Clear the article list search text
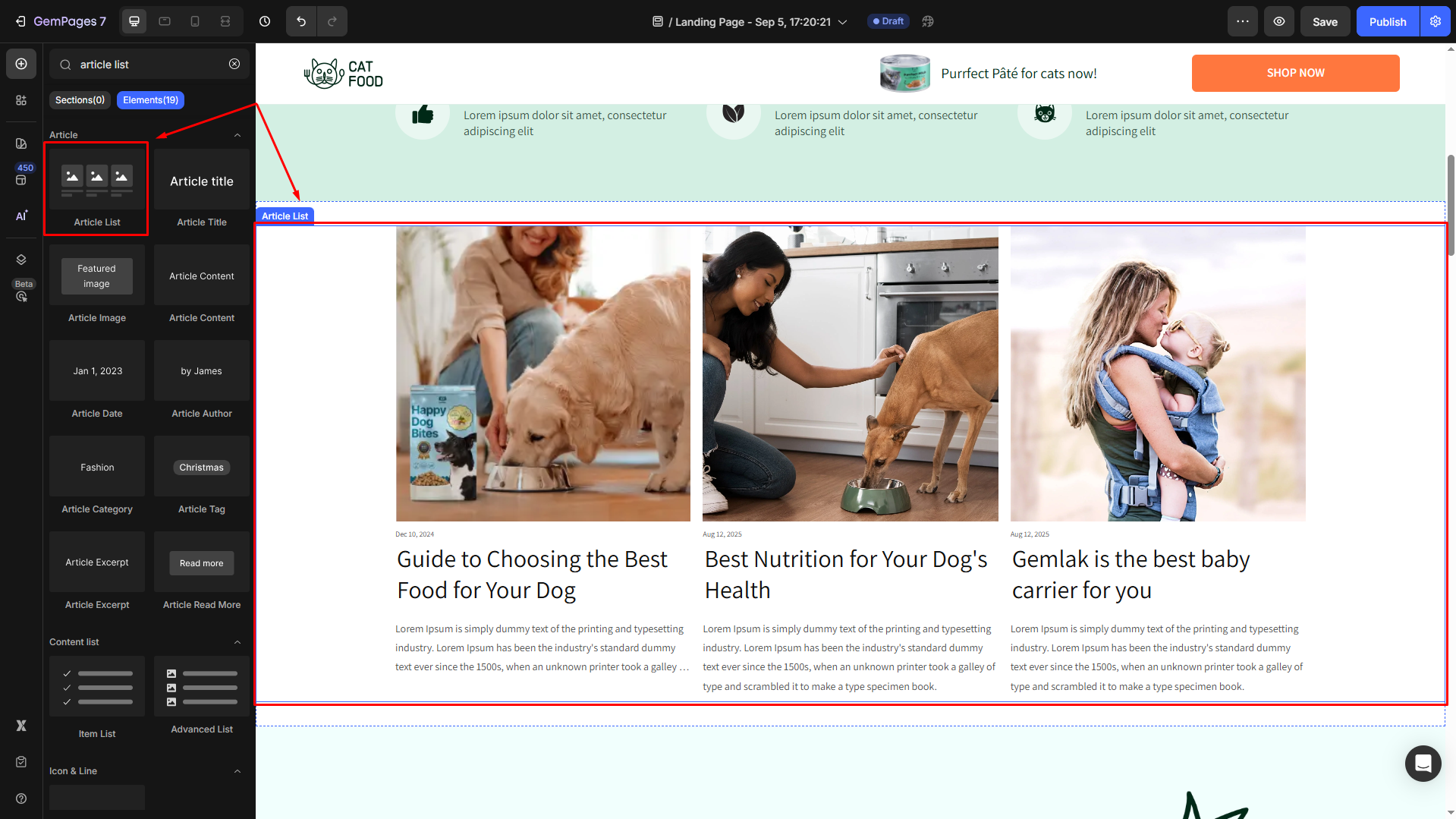This screenshot has height=819, width=1456. point(234,64)
